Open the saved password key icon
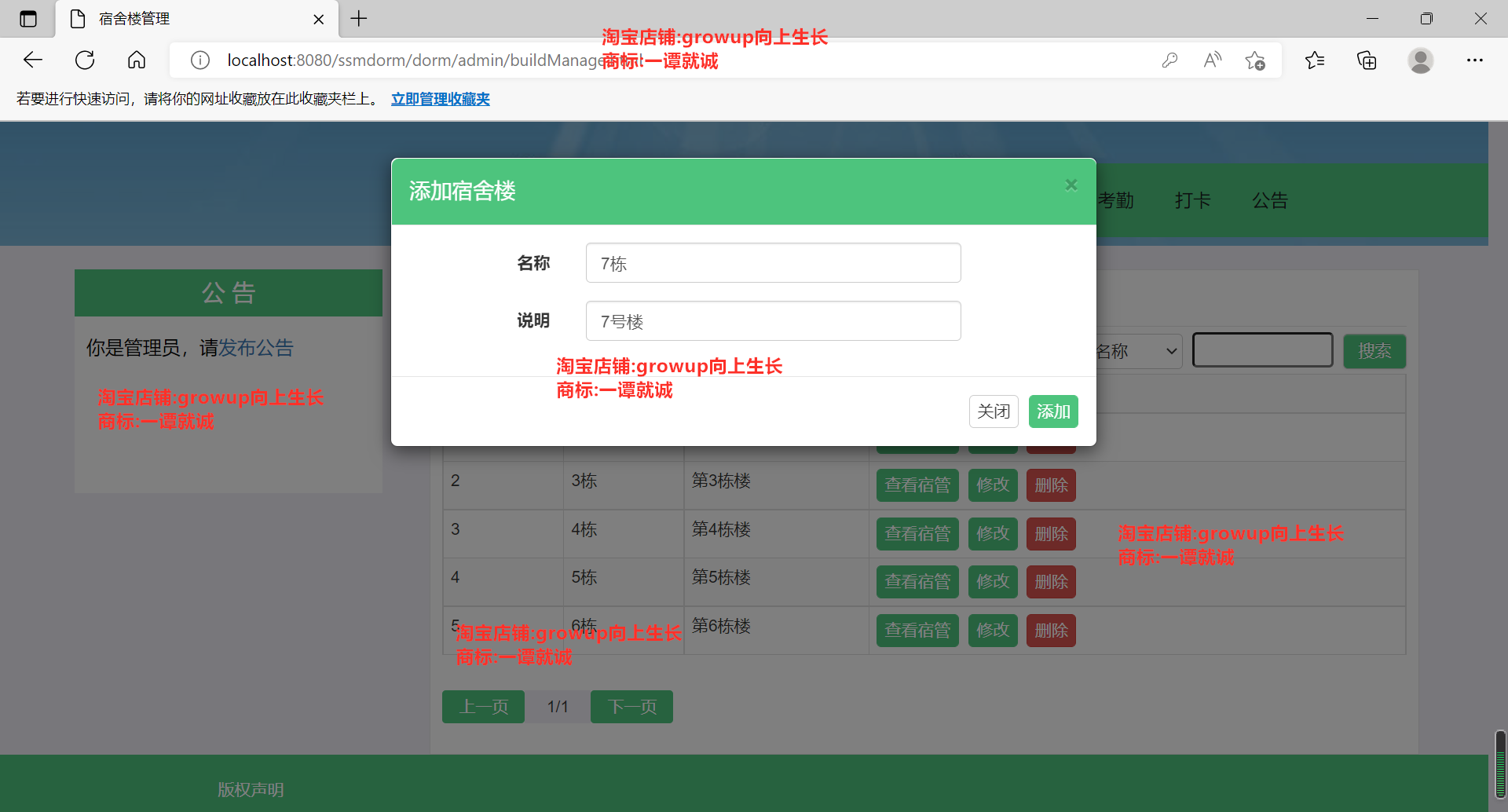Screen dimensions: 1508x812 [1169, 60]
